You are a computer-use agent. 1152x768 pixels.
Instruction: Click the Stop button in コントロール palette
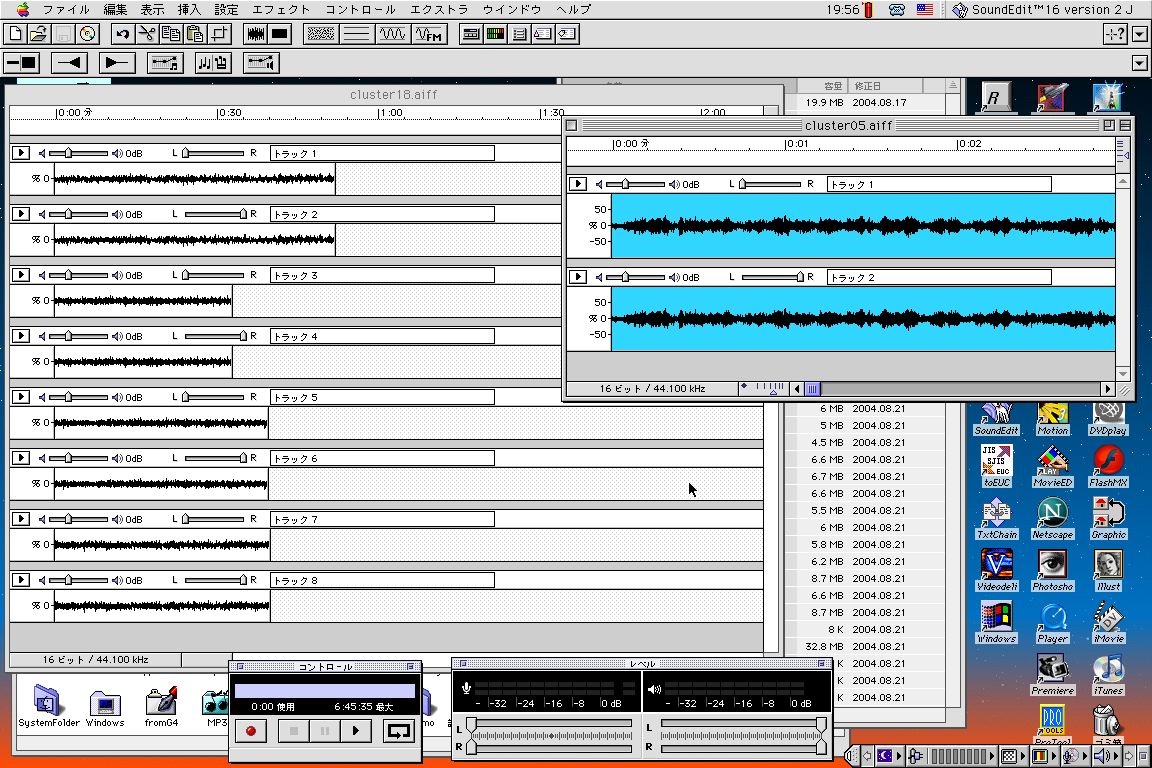tap(293, 731)
